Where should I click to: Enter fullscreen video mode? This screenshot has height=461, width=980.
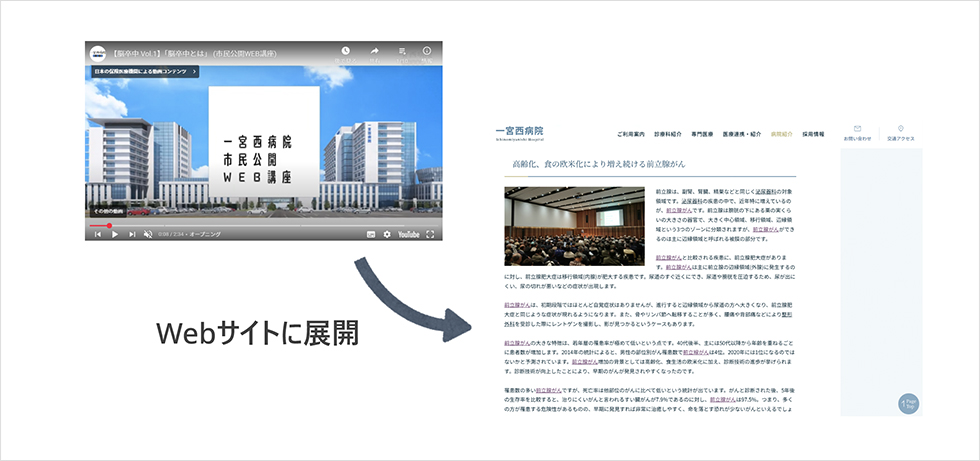pyautogui.click(x=432, y=234)
